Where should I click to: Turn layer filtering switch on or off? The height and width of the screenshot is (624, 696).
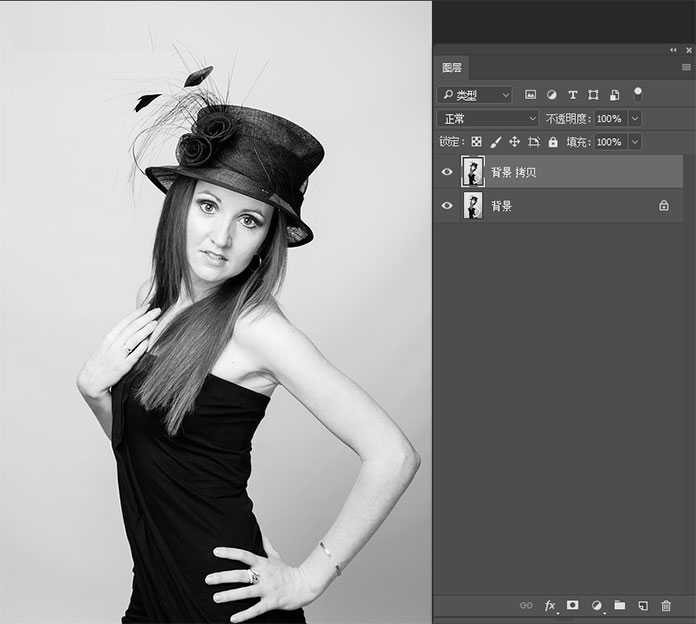coord(637,94)
